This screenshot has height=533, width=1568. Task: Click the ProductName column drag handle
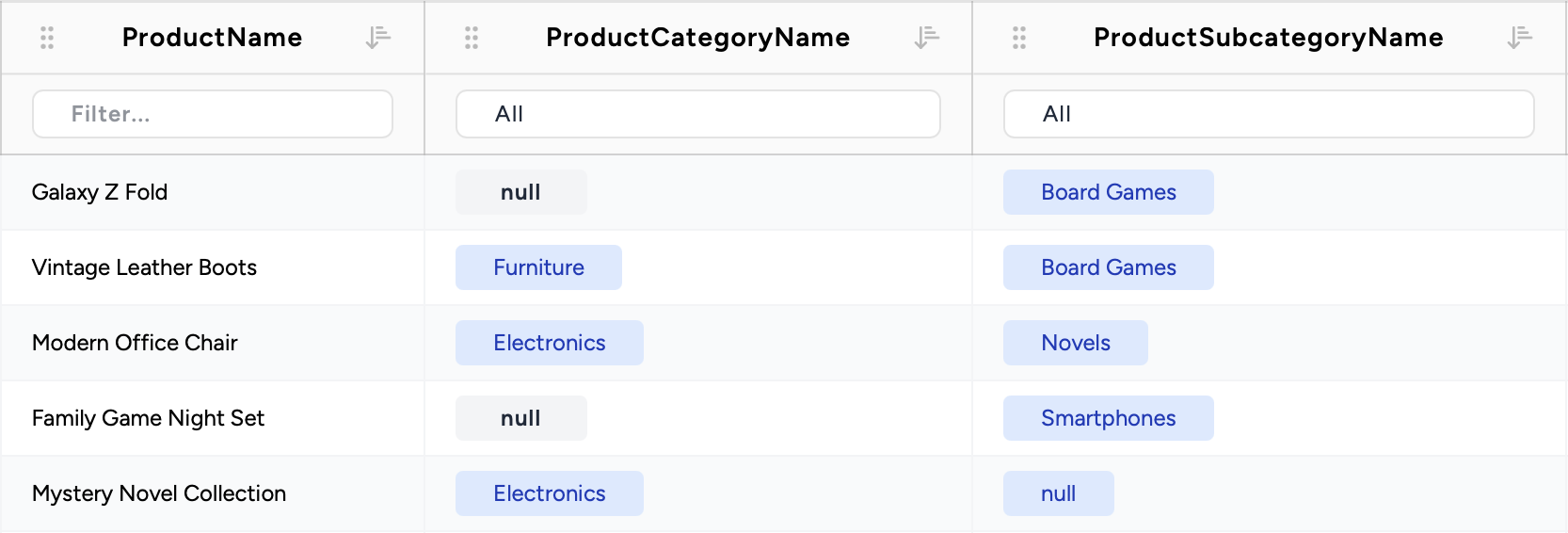click(47, 38)
